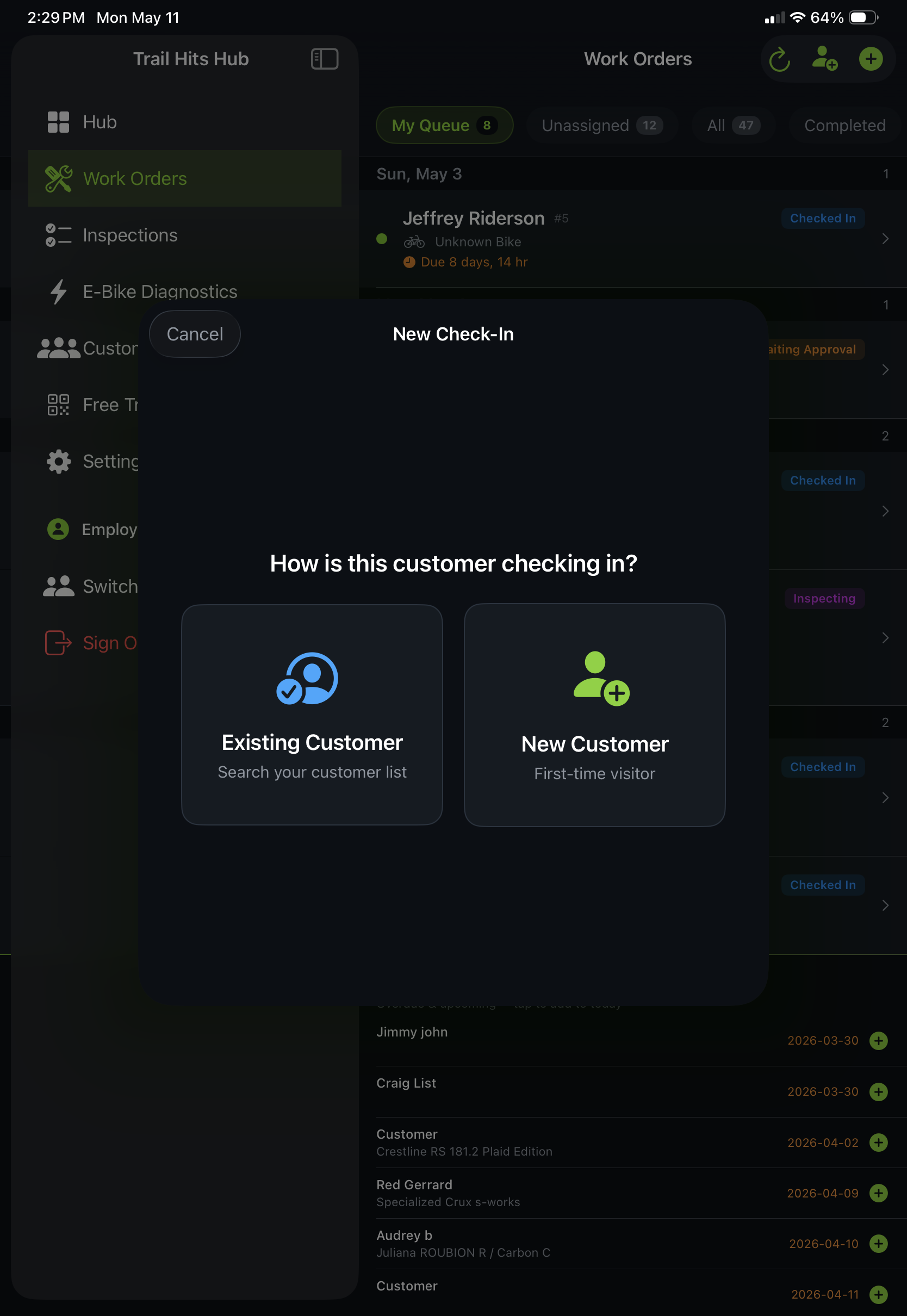The width and height of the screenshot is (907, 1316).
Task: Open E-Bike Diagnostics in the sidebar
Action: coord(185,291)
